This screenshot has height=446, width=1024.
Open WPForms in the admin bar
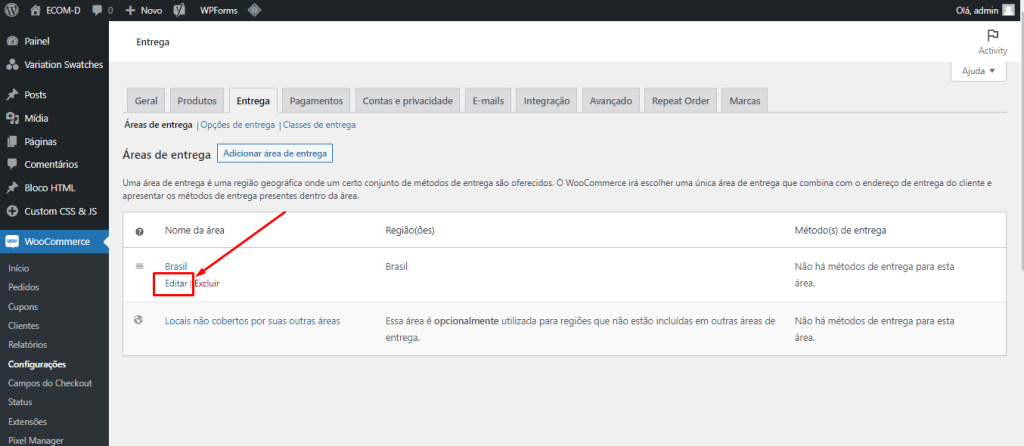(219, 10)
